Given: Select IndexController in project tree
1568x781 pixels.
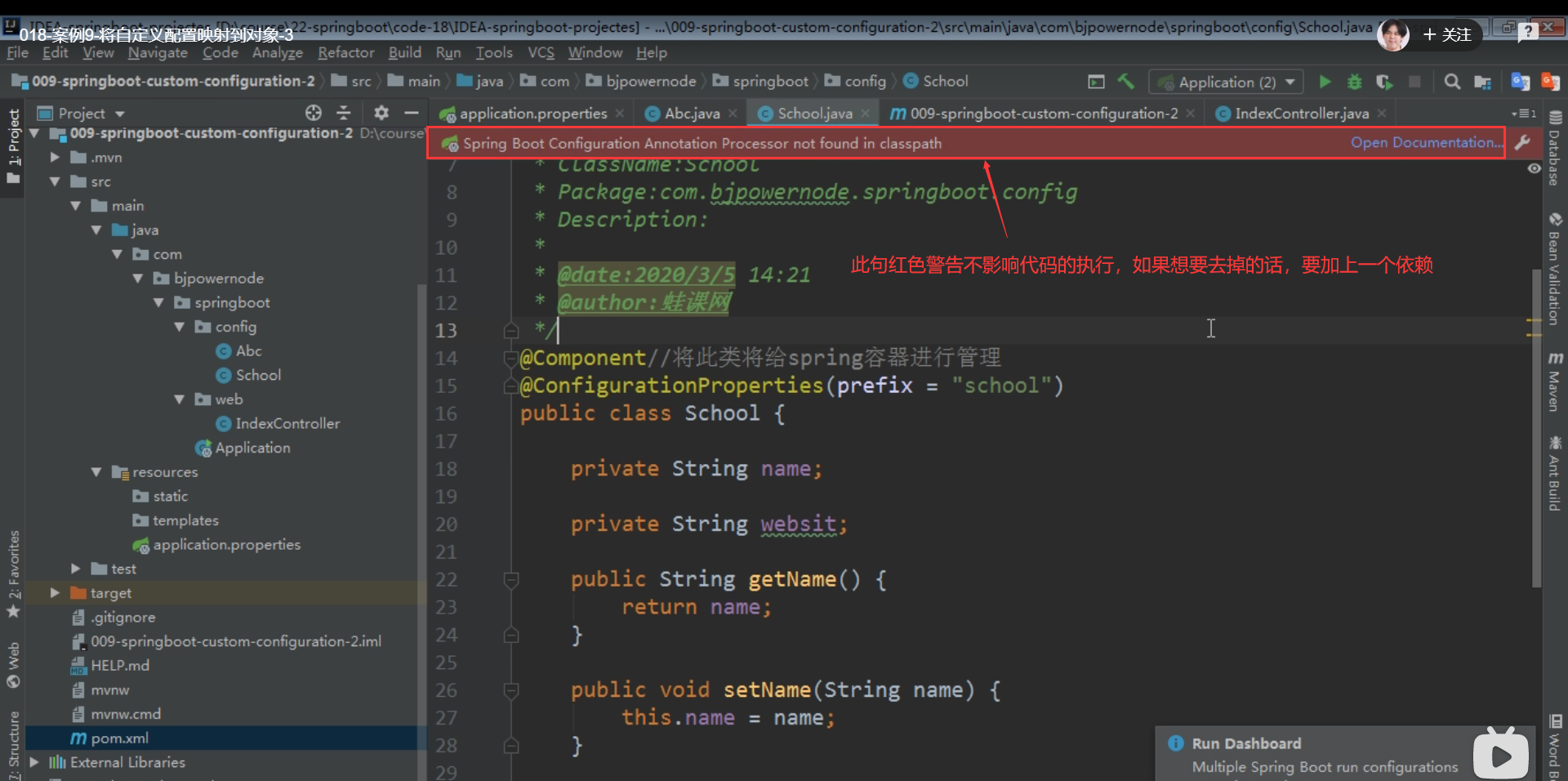Looking at the screenshot, I should pos(287,423).
